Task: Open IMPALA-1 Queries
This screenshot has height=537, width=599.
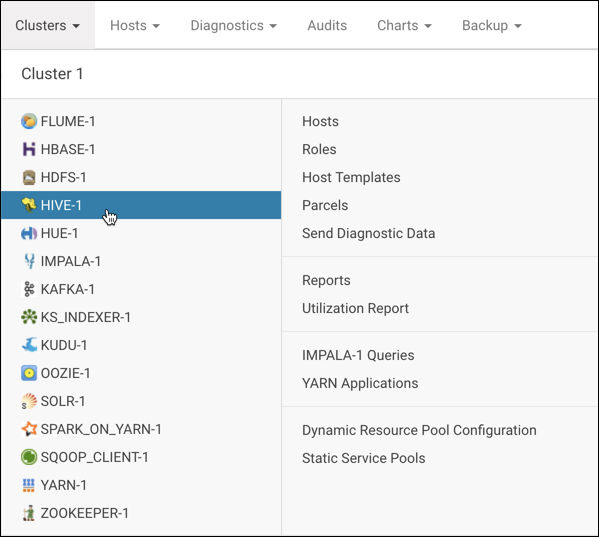Action: point(358,355)
